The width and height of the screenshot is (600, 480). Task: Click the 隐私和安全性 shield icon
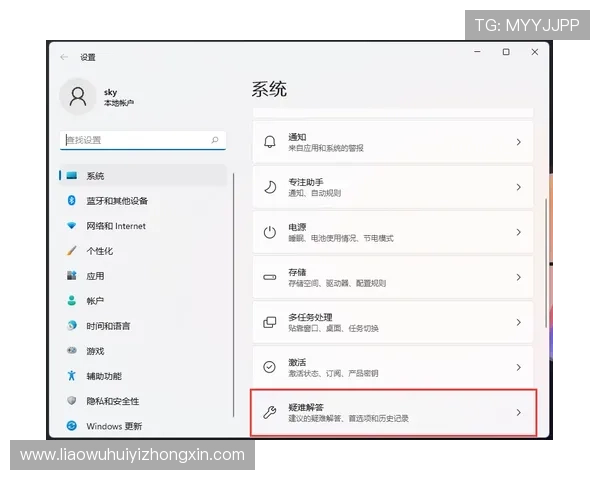tap(72, 401)
